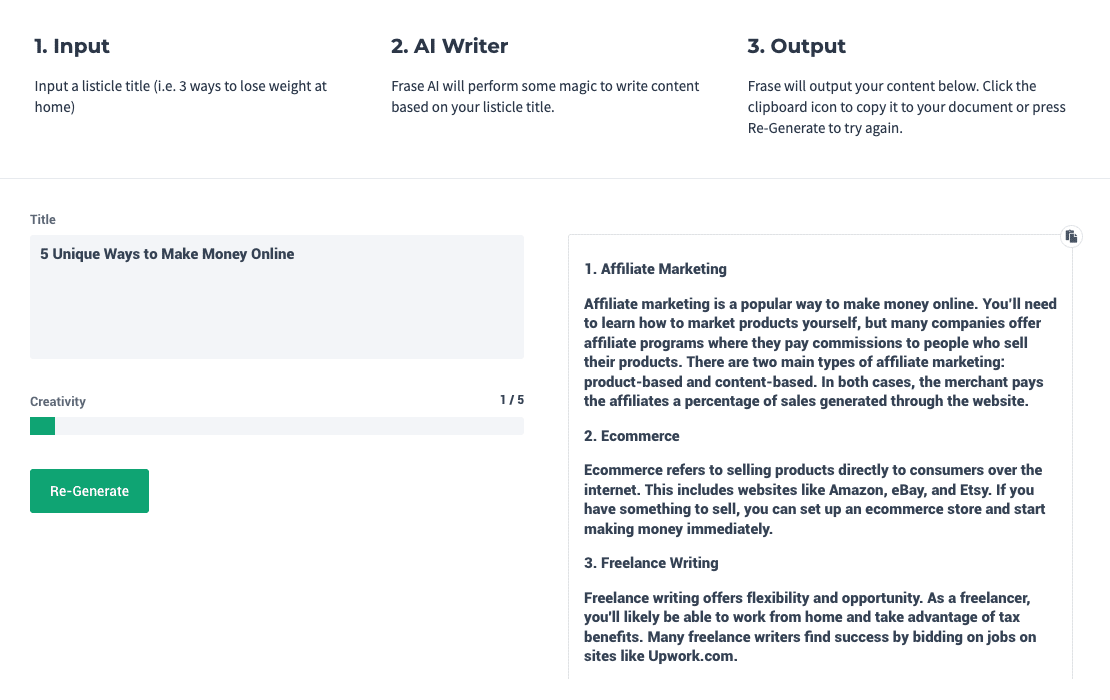This screenshot has height=700, width=1110.
Task: Click the '5 Unique Ways to Make Money Online' text
Action: coord(167,254)
